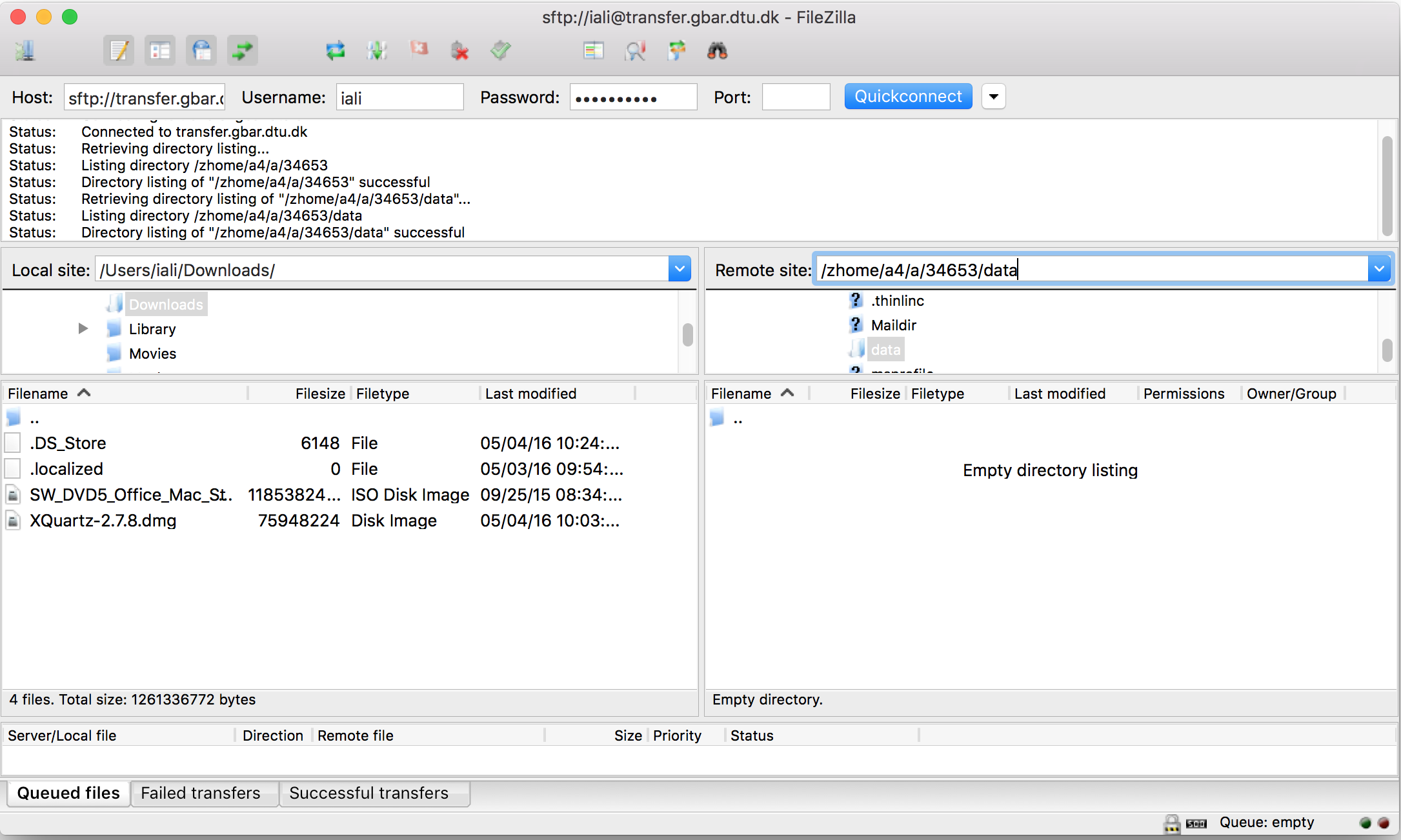The width and height of the screenshot is (1401, 840).
Task: Click the green activity indicator light
Action: coord(1365,823)
